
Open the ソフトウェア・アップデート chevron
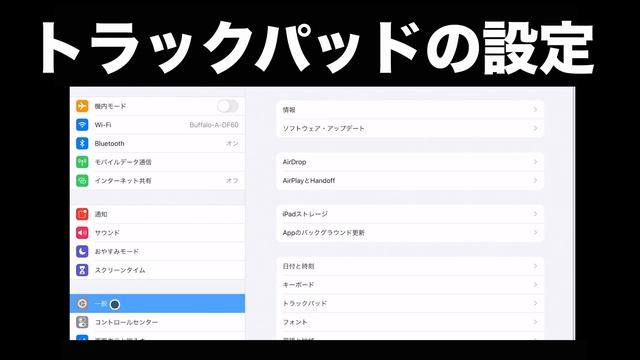coord(535,128)
